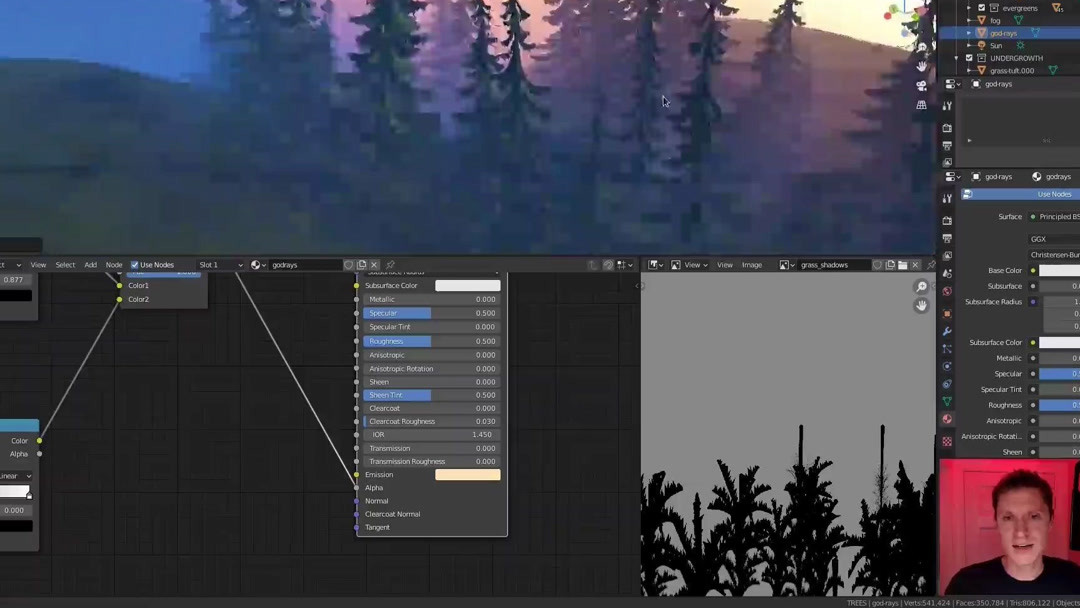Click the Sun lamp icon in the outliner
The width and height of the screenshot is (1080, 608).
coord(981,44)
